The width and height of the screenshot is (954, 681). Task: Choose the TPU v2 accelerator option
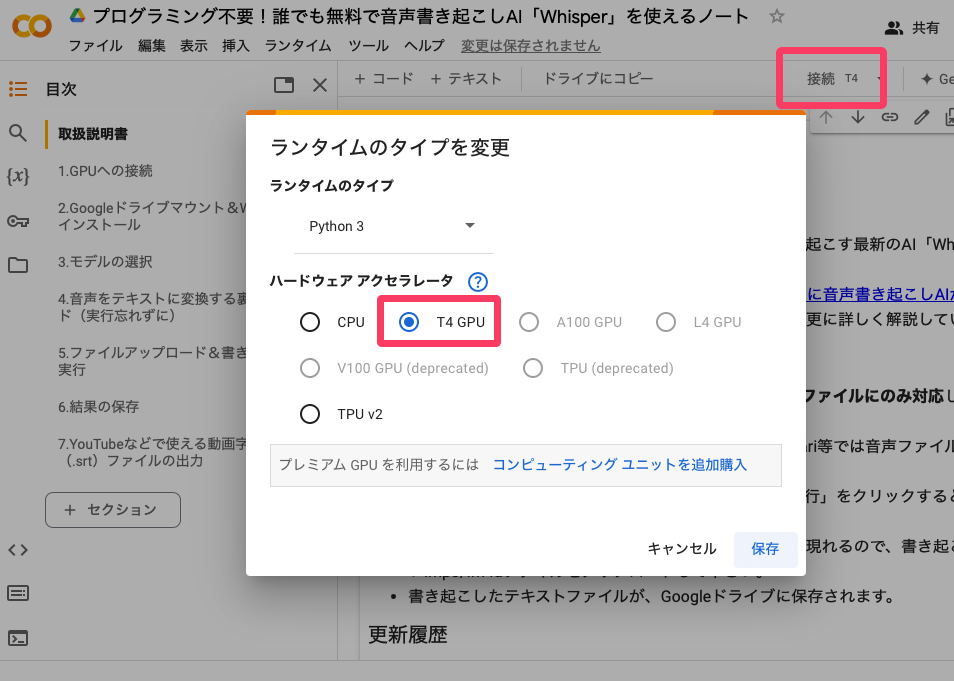point(310,414)
